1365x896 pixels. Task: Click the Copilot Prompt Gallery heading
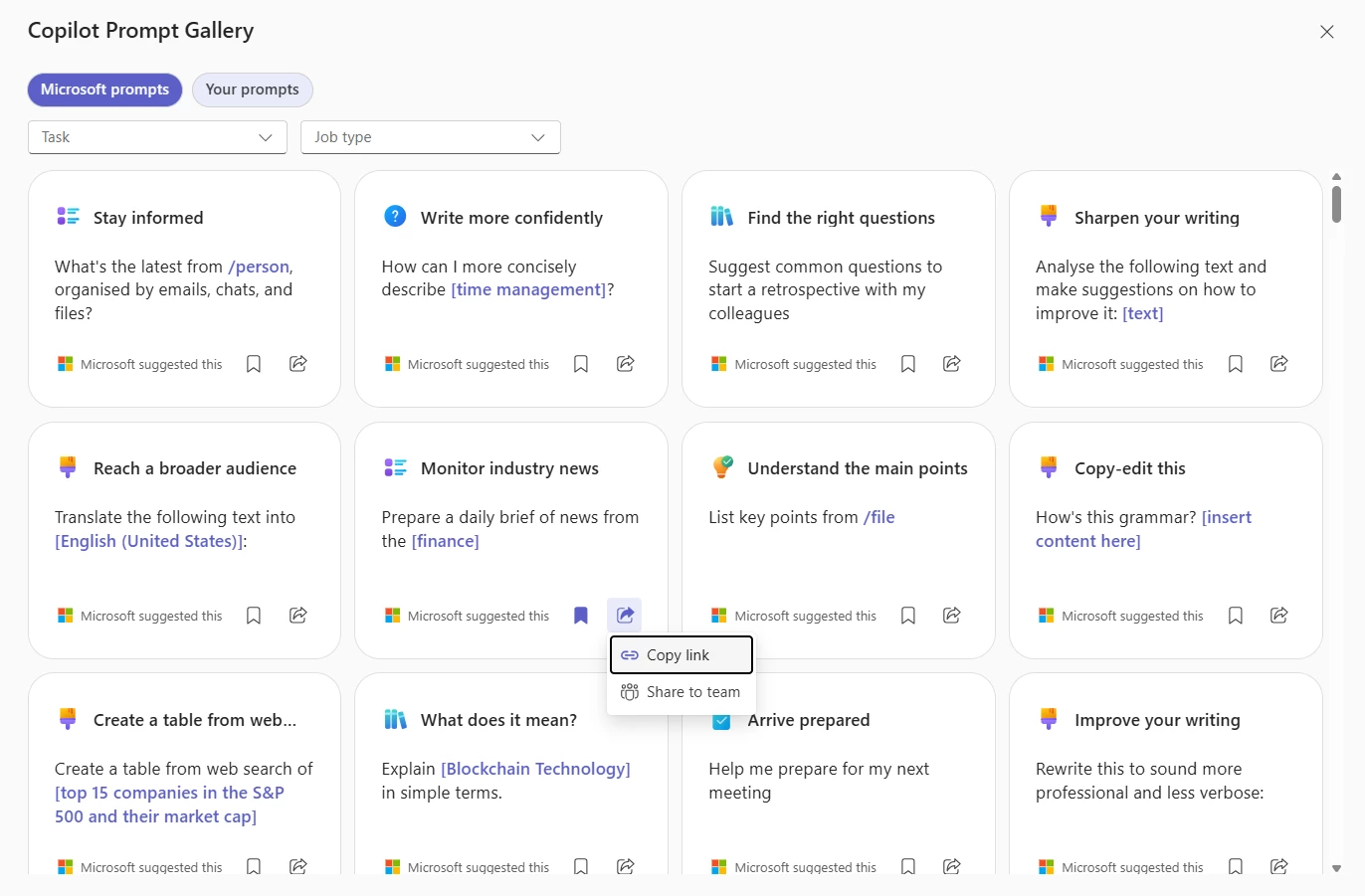pos(140,31)
